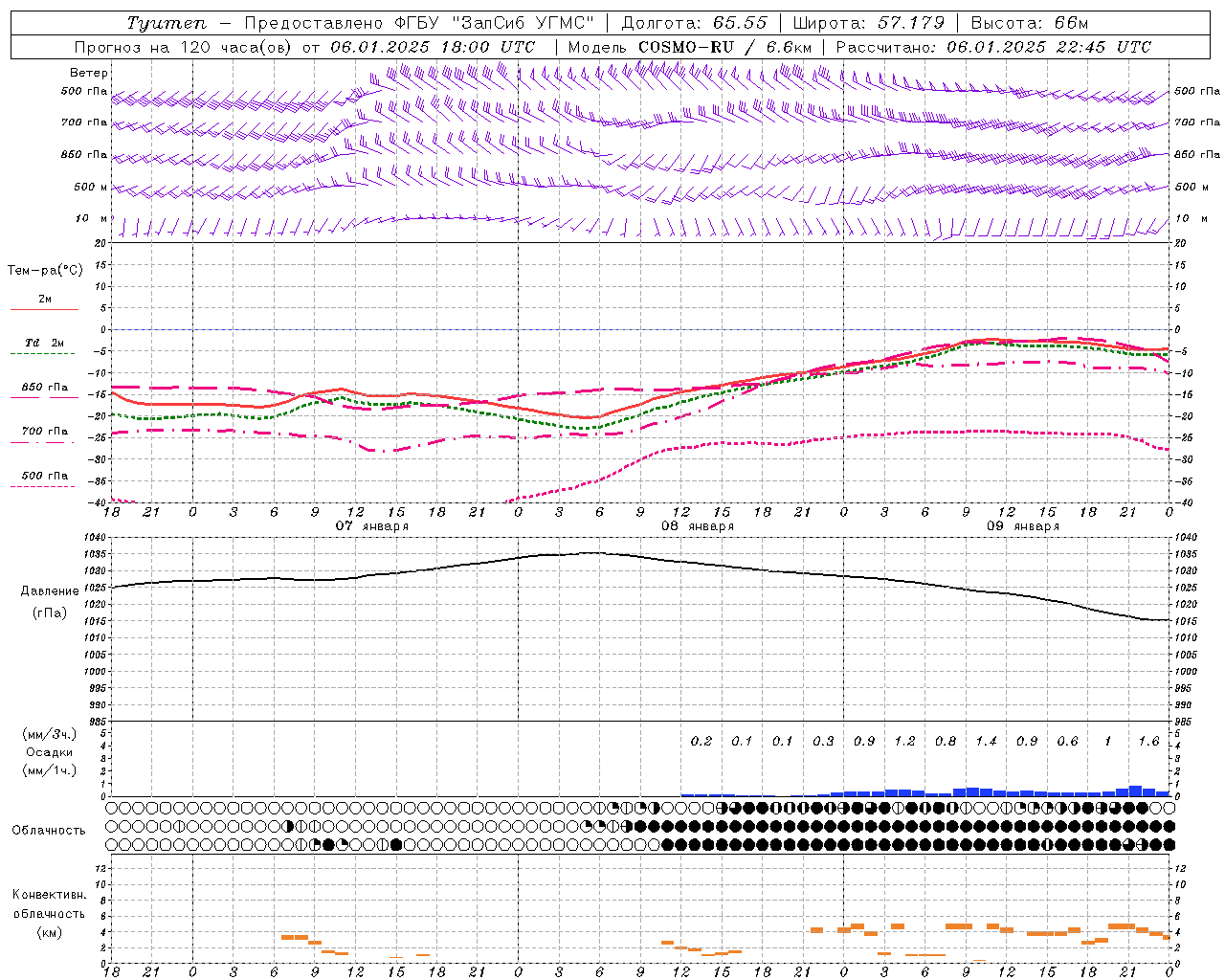Click the 09 января date label
The height and width of the screenshot is (980, 1225).
1022,526
